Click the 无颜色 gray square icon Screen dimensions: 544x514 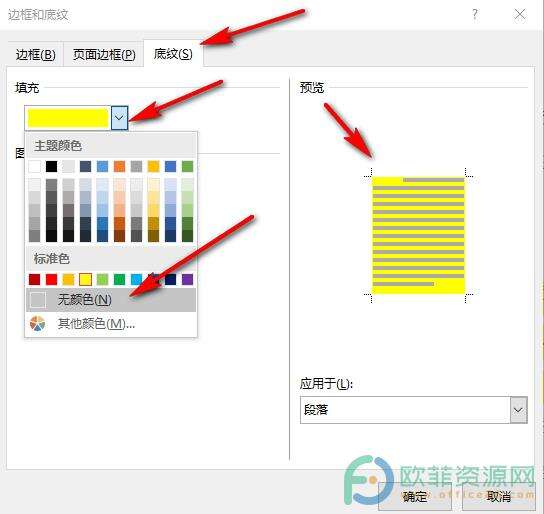click(37, 300)
